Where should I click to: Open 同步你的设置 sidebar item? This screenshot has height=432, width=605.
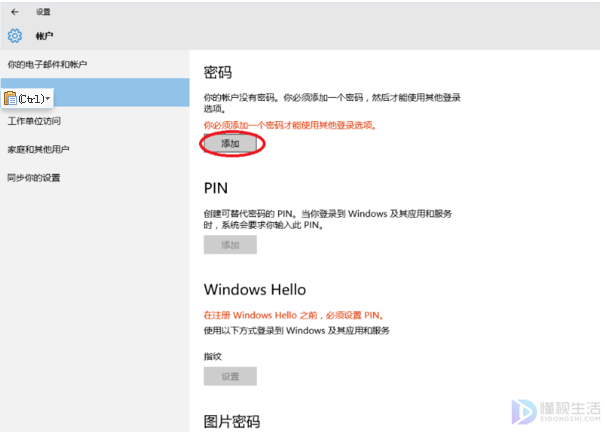34,178
